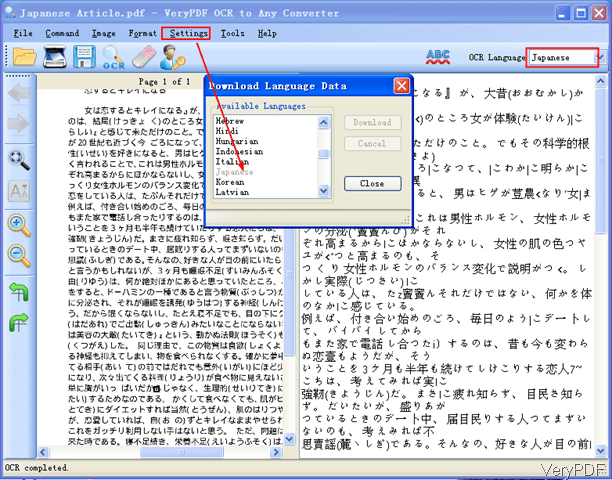Click left arrow of image horizontal scrollbar
Image resolution: width=612 pixels, height=480 pixels.
(43, 452)
